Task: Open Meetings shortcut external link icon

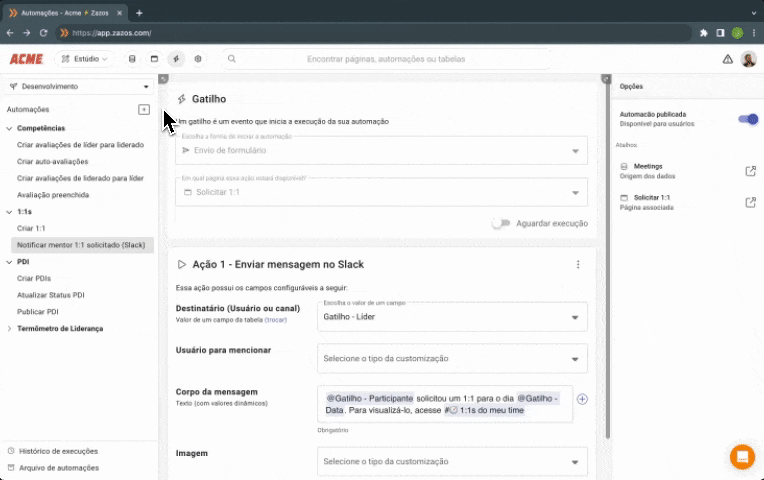Action: (x=750, y=171)
